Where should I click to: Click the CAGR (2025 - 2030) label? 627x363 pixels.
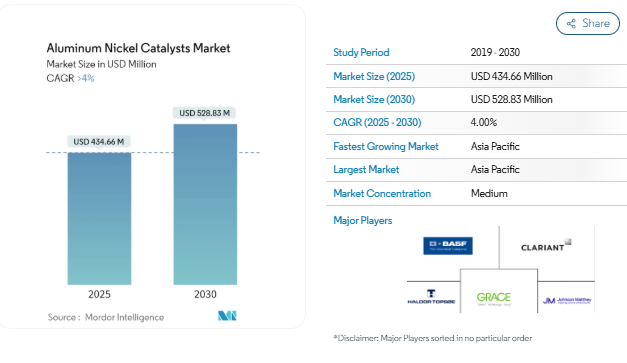377,122
